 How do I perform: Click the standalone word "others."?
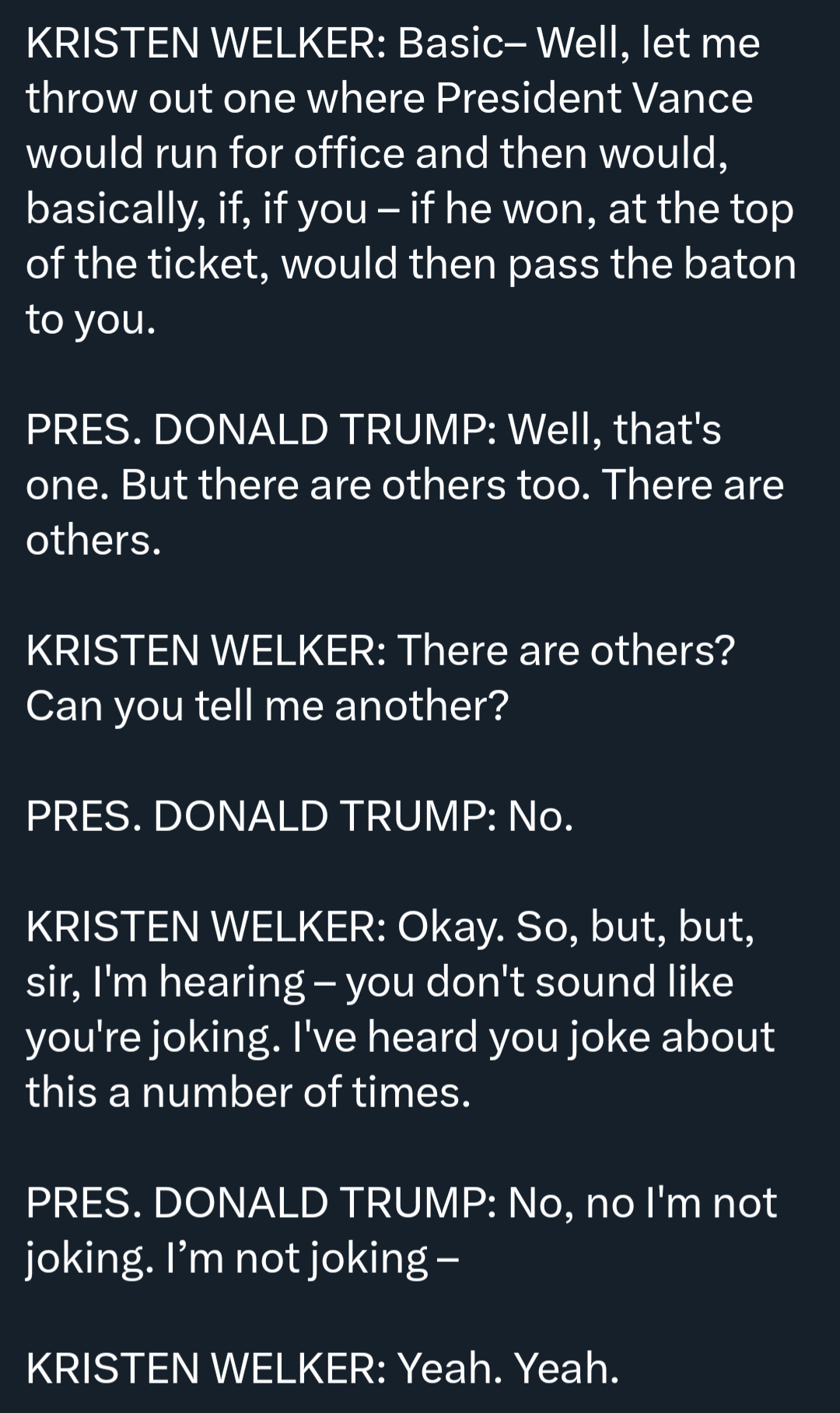(x=93, y=540)
